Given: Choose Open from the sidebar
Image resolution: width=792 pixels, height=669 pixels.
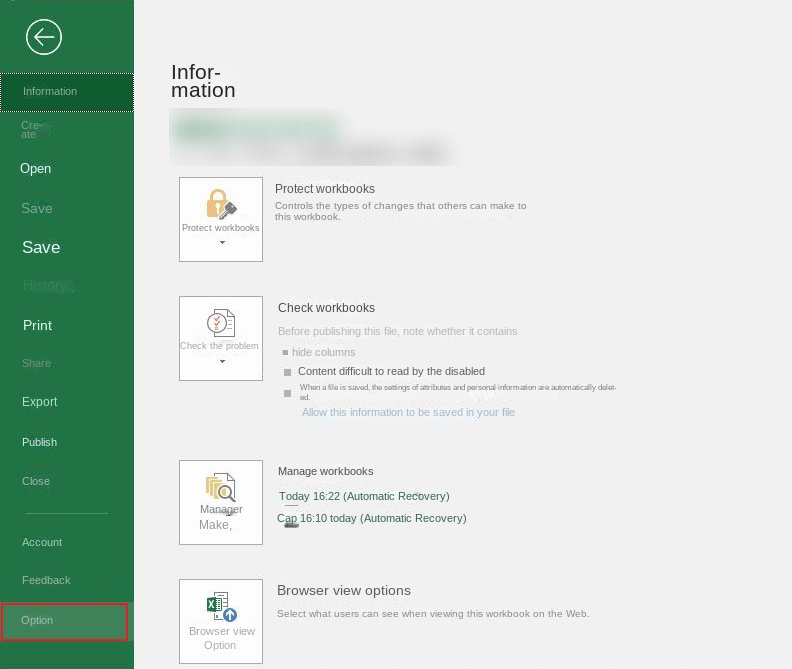Looking at the screenshot, I should (x=36, y=169).
